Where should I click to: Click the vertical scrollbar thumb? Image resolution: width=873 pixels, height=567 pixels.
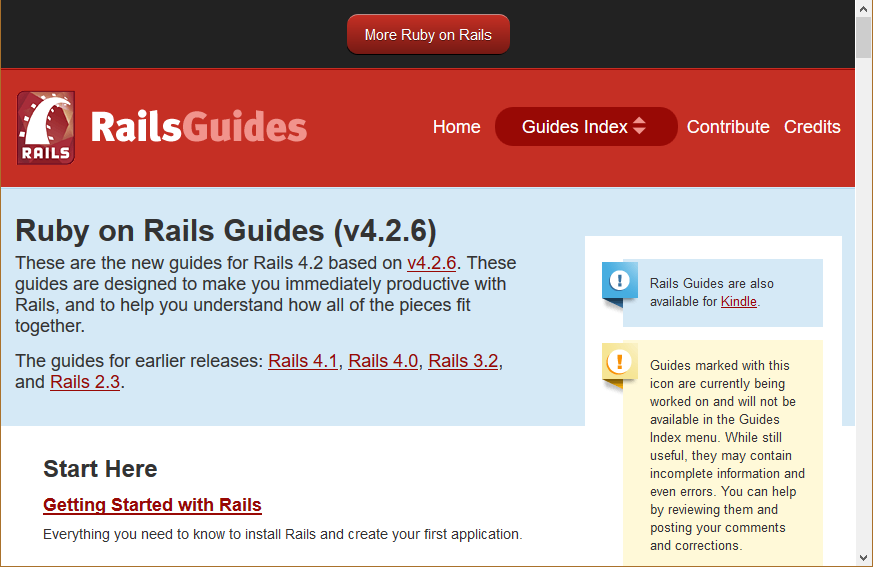[864, 37]
